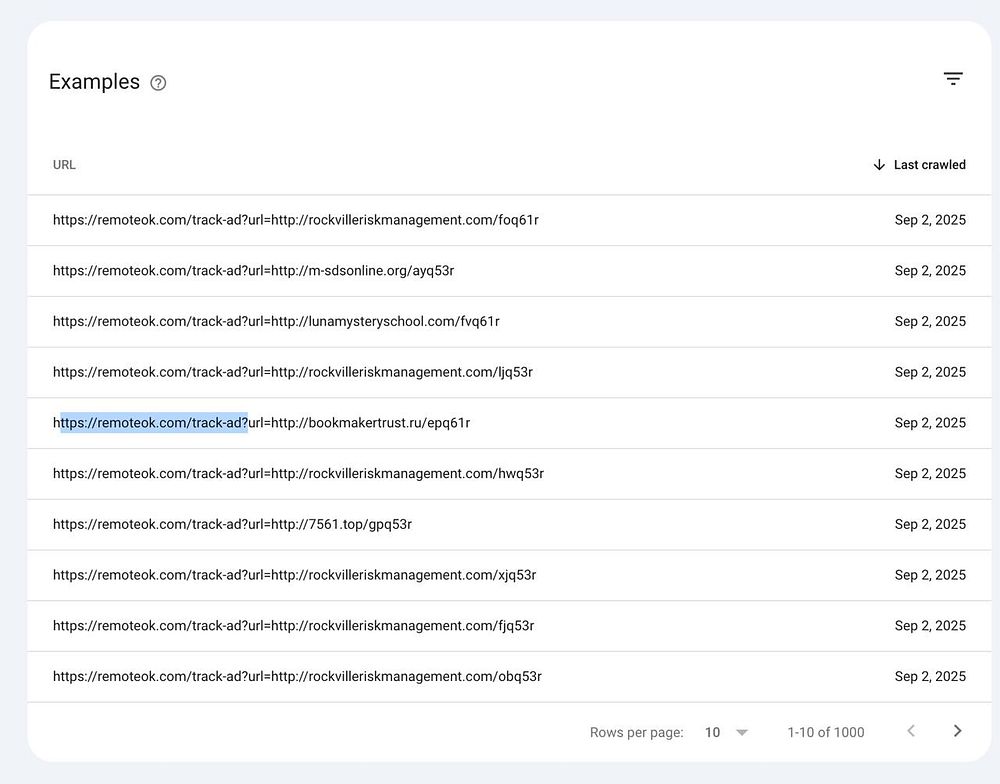Open the lunamysteryschool.com/fvq61r URL row
This screenshot has height=784, width=1000.
pos(509,322)
